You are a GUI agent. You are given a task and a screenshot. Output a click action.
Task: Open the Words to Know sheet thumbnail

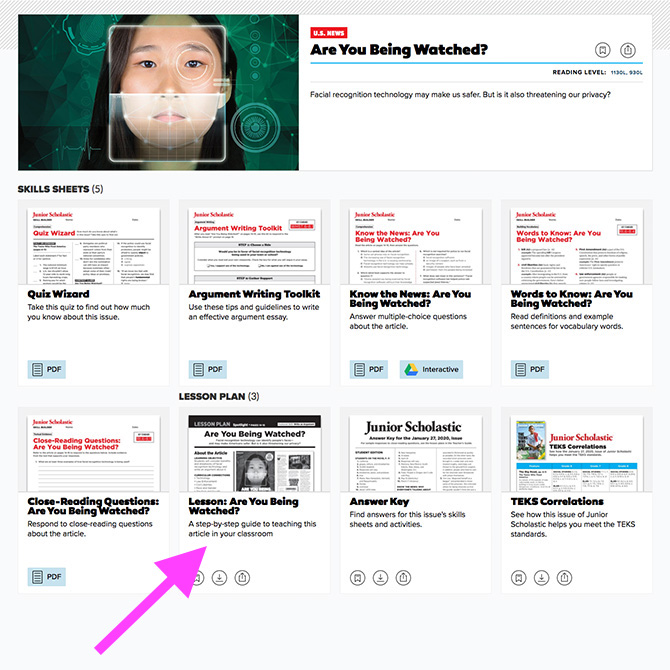point(577,246)
